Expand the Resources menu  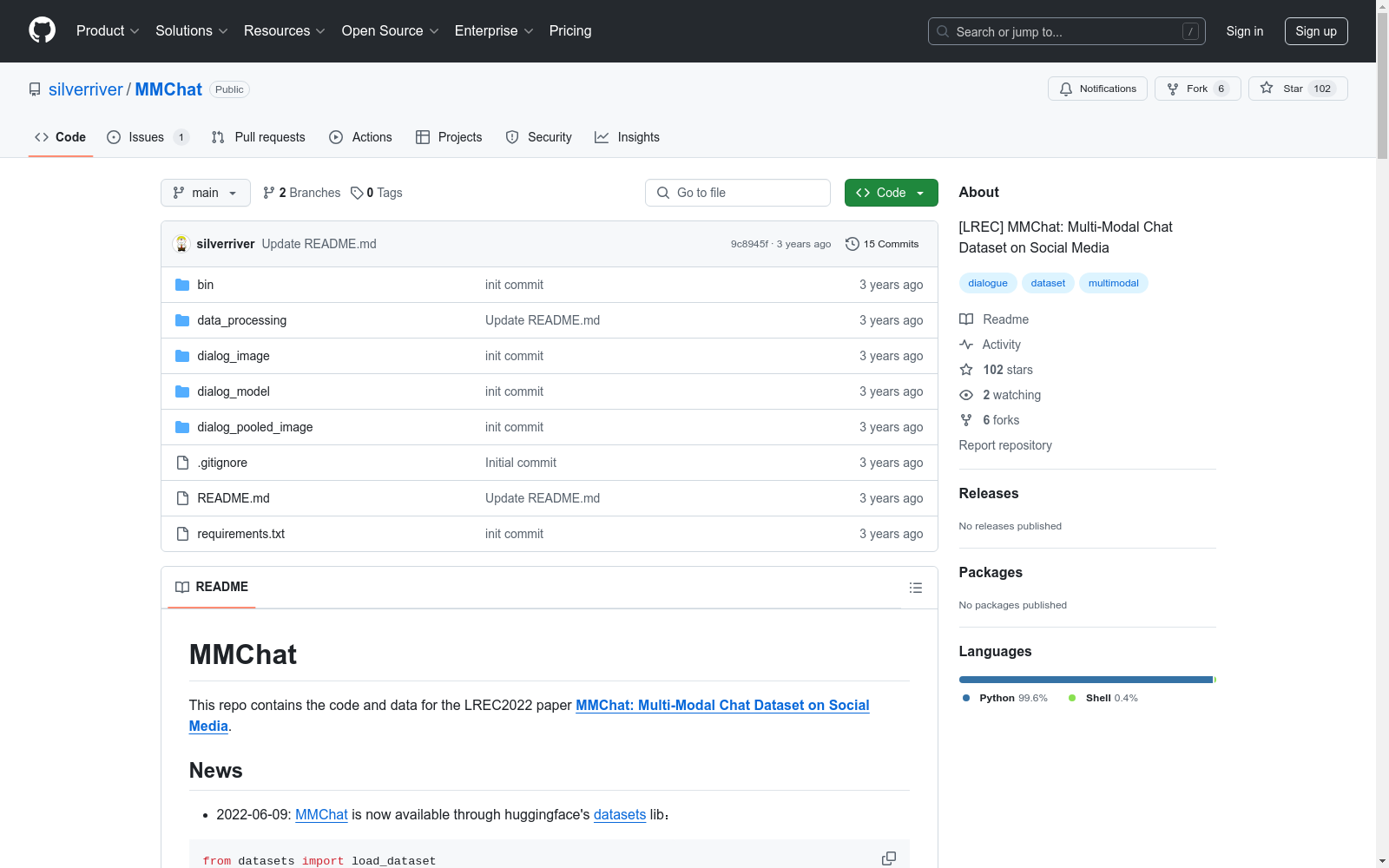click(x=285, y=31)
